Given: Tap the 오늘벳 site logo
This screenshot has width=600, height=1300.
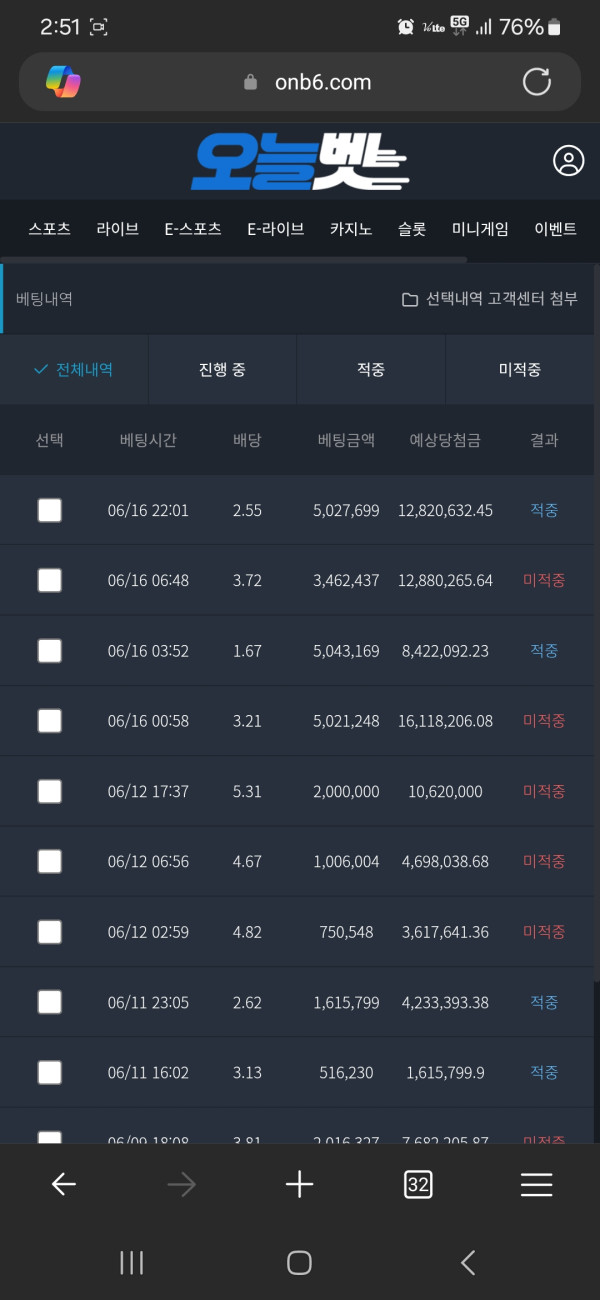Looking at the screenshot, I should pyautogui.click(x=299, y=162).
